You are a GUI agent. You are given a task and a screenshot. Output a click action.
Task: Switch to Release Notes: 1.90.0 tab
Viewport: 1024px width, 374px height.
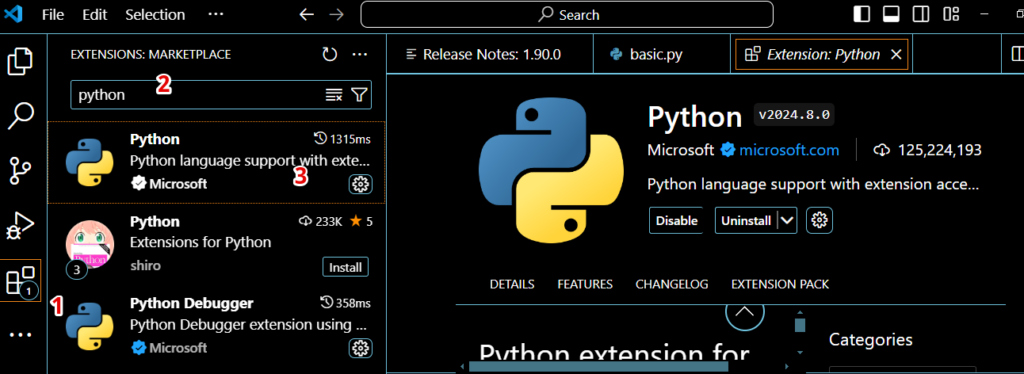490,55
